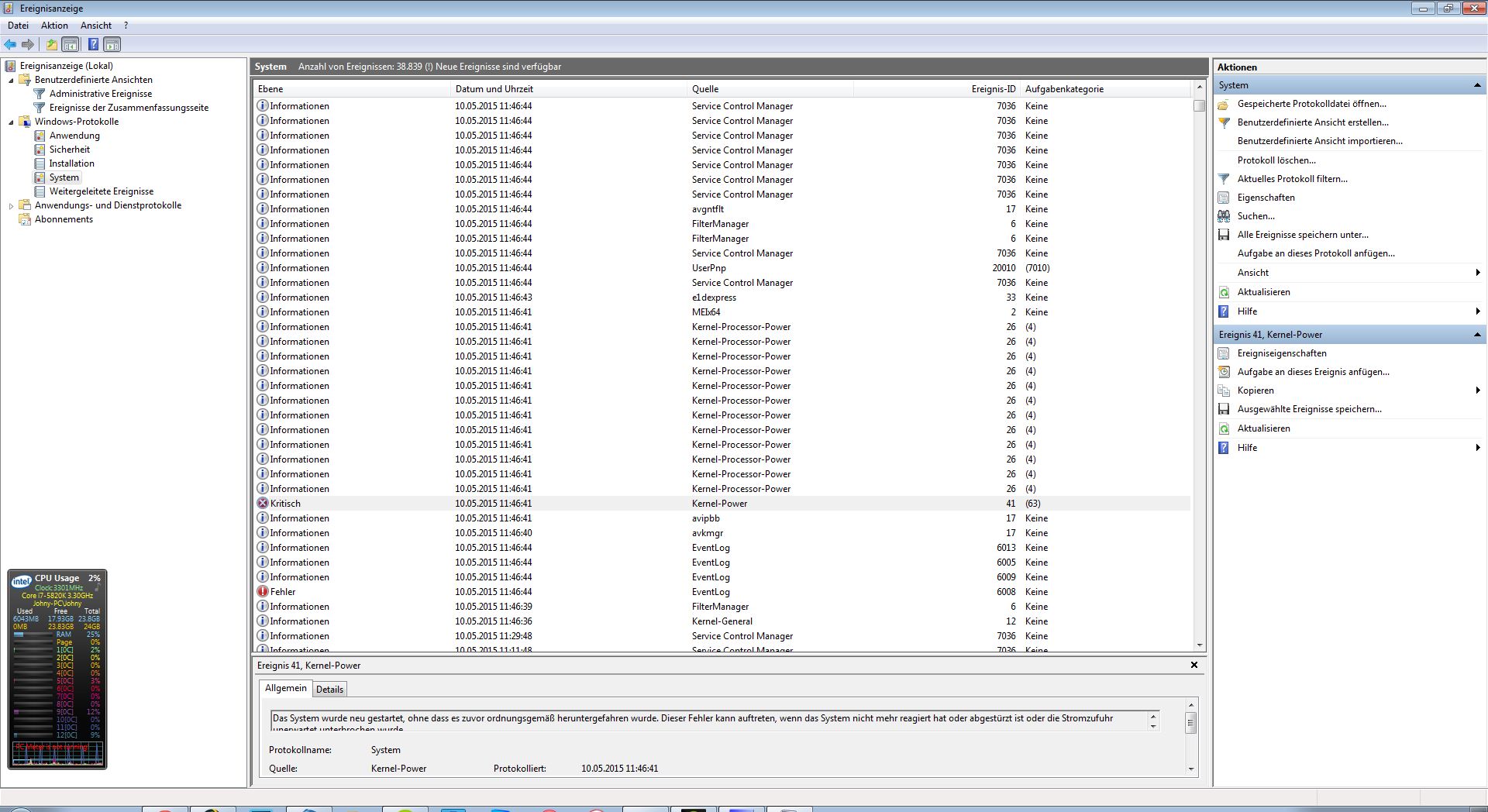Click the Intel CPU Usage desktop gadget
This screenshot has width=1488, height=812.
(x=57, y=669)
